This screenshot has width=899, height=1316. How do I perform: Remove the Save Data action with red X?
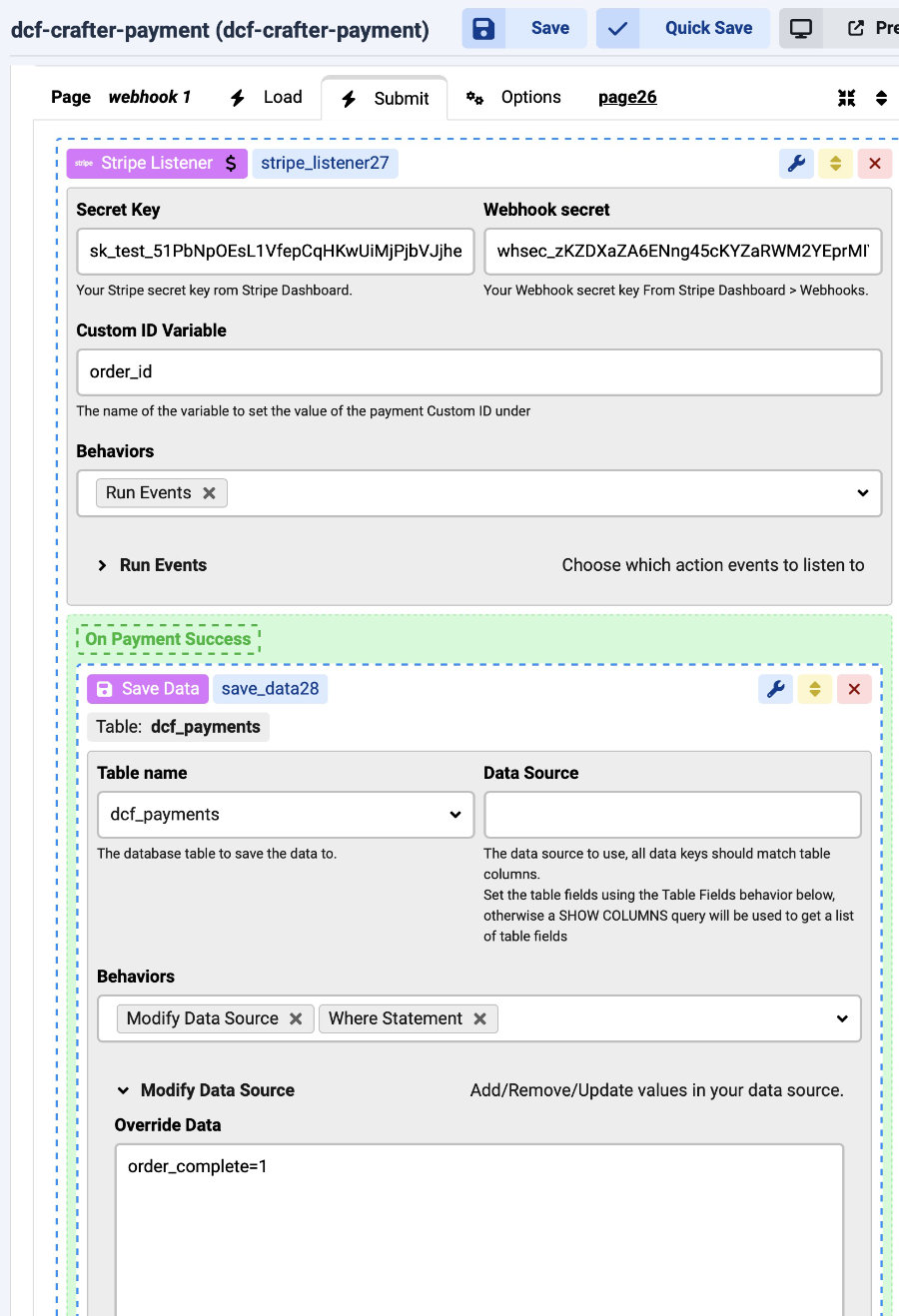coord(854,689)
